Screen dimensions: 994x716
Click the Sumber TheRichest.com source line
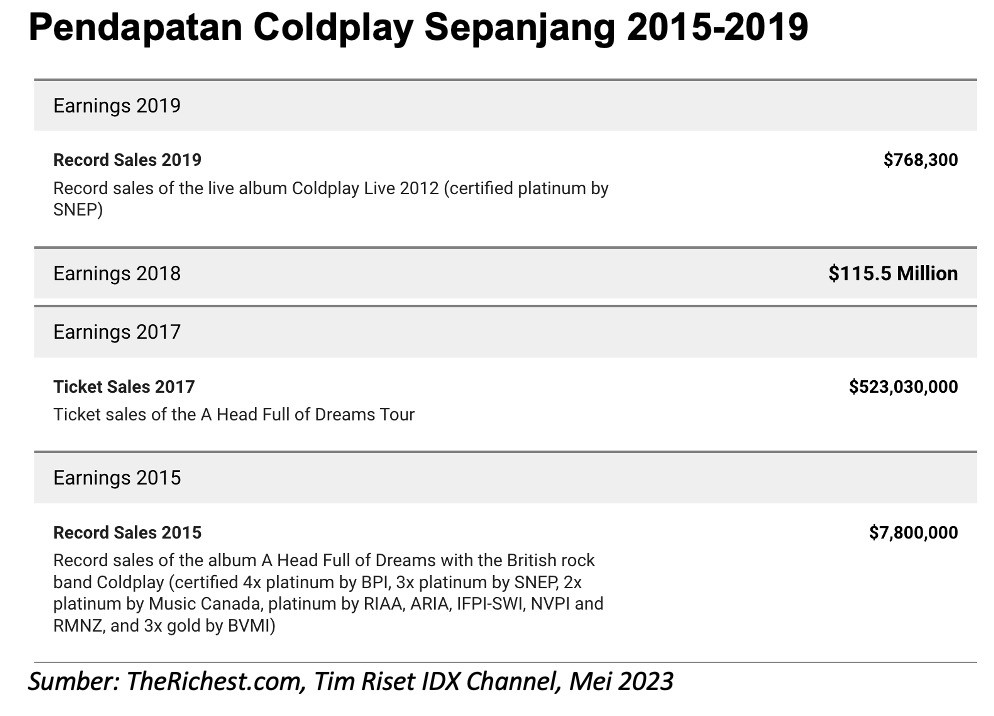click(351, 682)
